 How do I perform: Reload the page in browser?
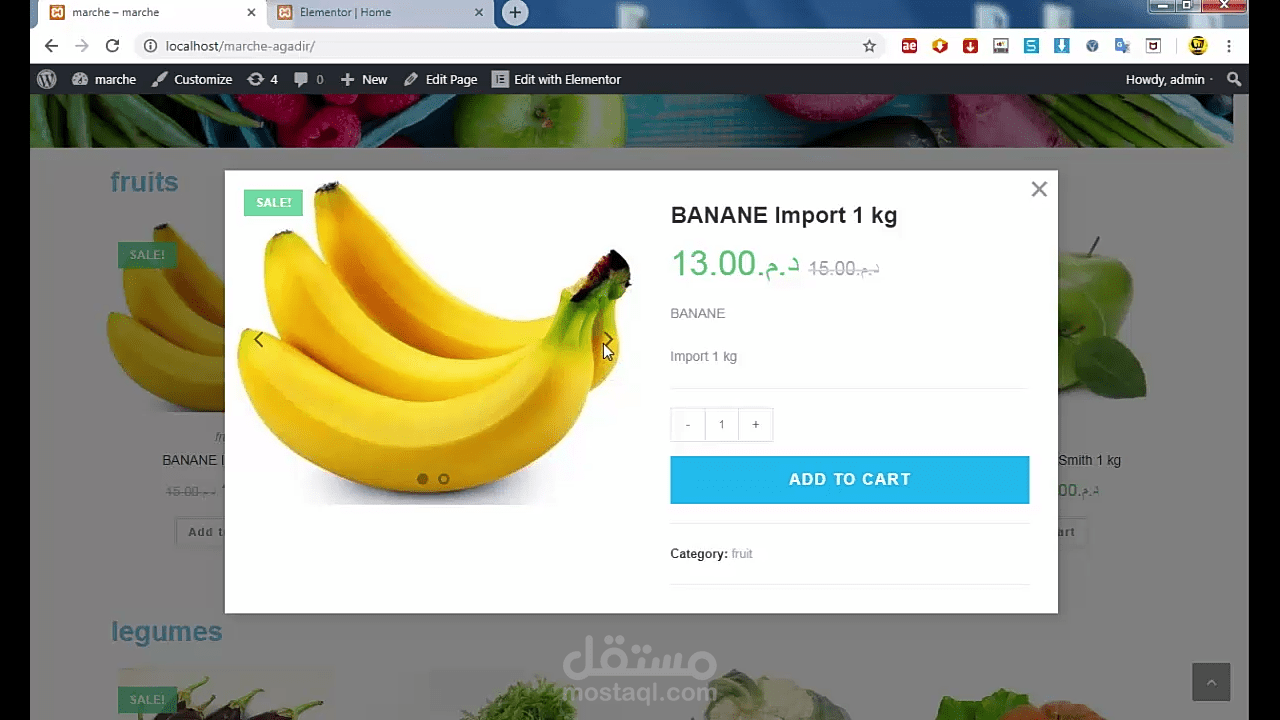(112, 46)
